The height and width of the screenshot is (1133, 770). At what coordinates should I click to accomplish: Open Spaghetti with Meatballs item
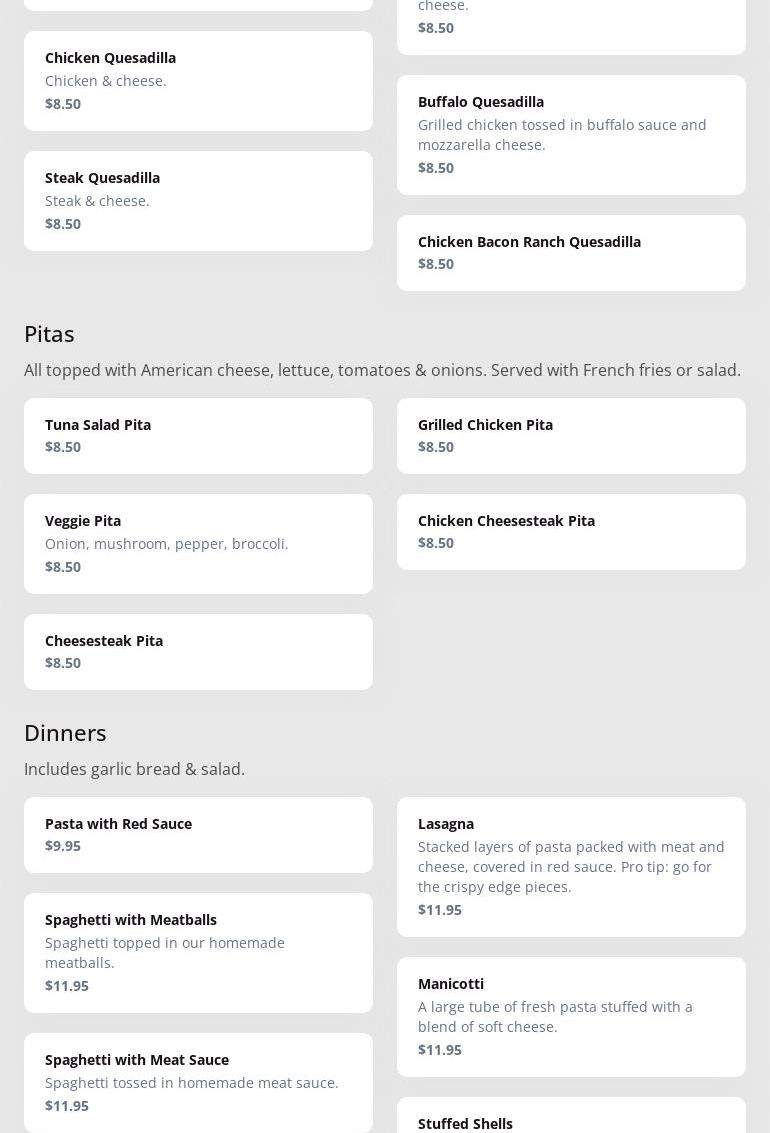coord(198,953)
